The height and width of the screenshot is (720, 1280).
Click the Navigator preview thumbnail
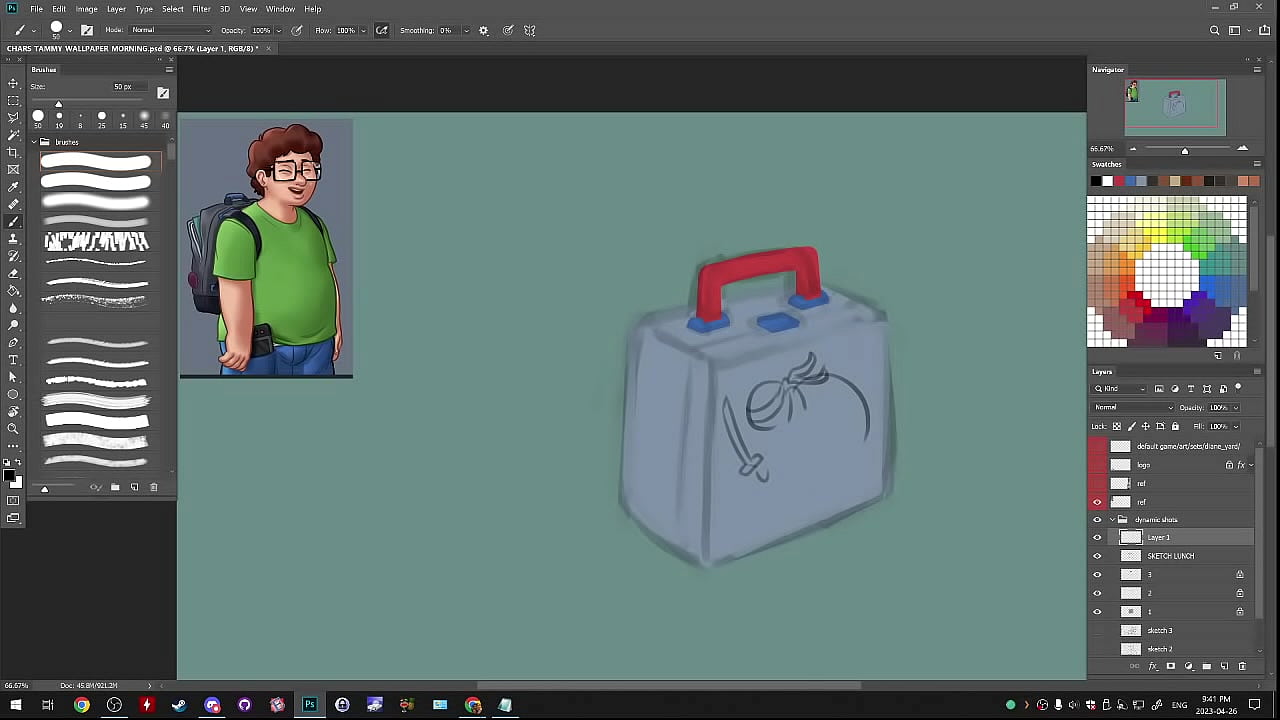1175,106
